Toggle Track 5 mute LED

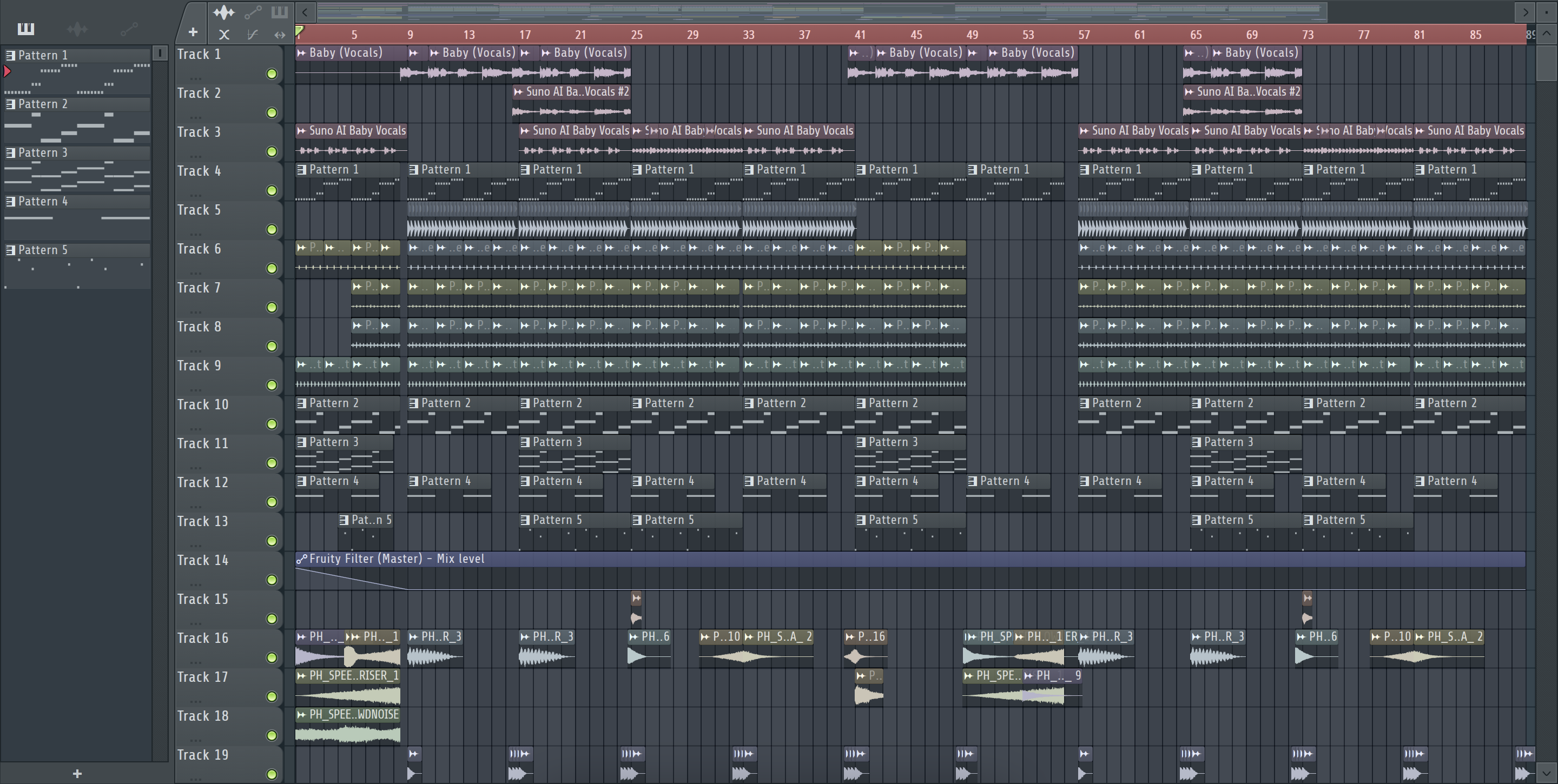[x=272, y=230]
